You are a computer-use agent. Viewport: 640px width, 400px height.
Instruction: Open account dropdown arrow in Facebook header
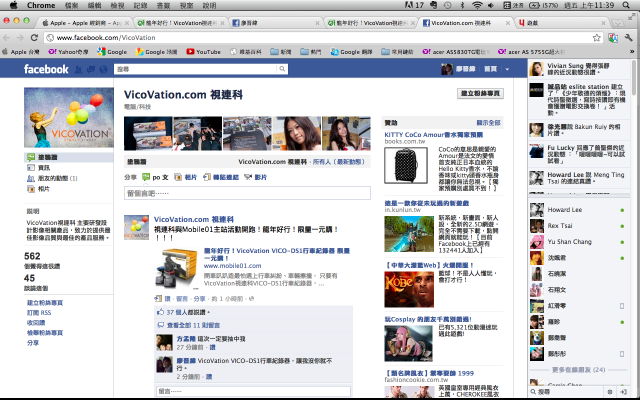[507, 69]
